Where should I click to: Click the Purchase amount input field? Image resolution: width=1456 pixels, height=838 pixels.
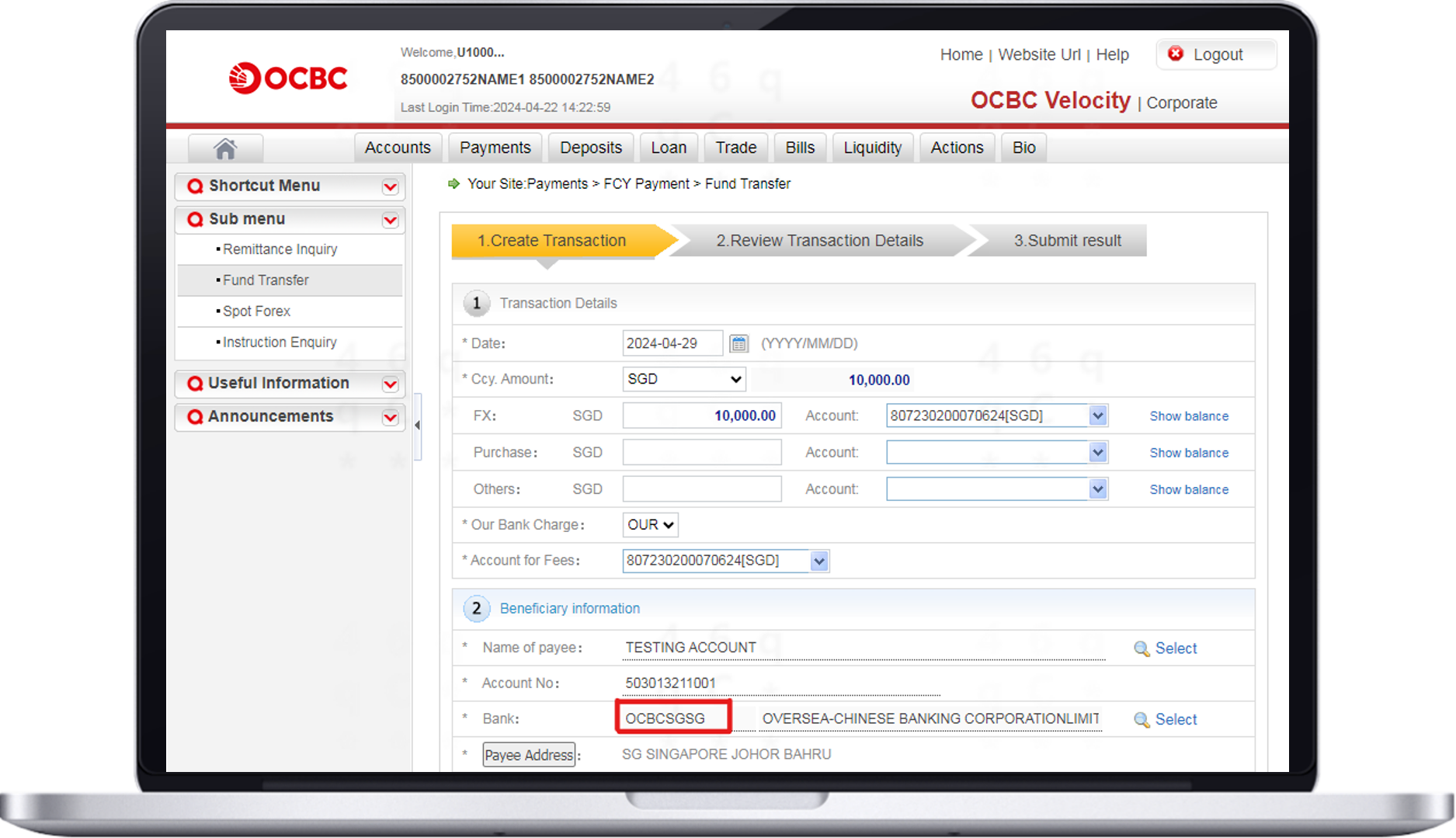(x=702, y=452)
